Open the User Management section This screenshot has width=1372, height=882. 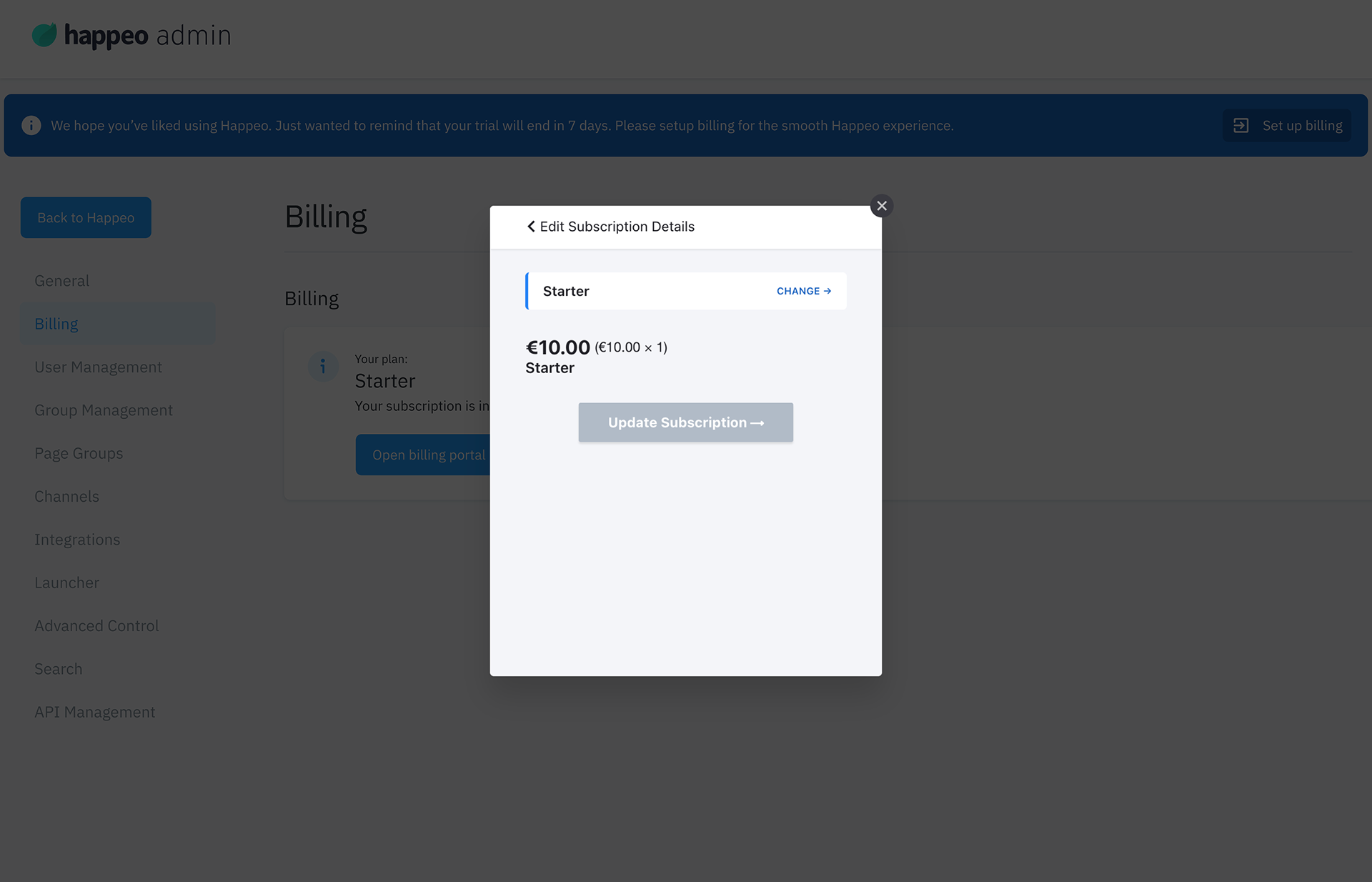click(98, 367)
